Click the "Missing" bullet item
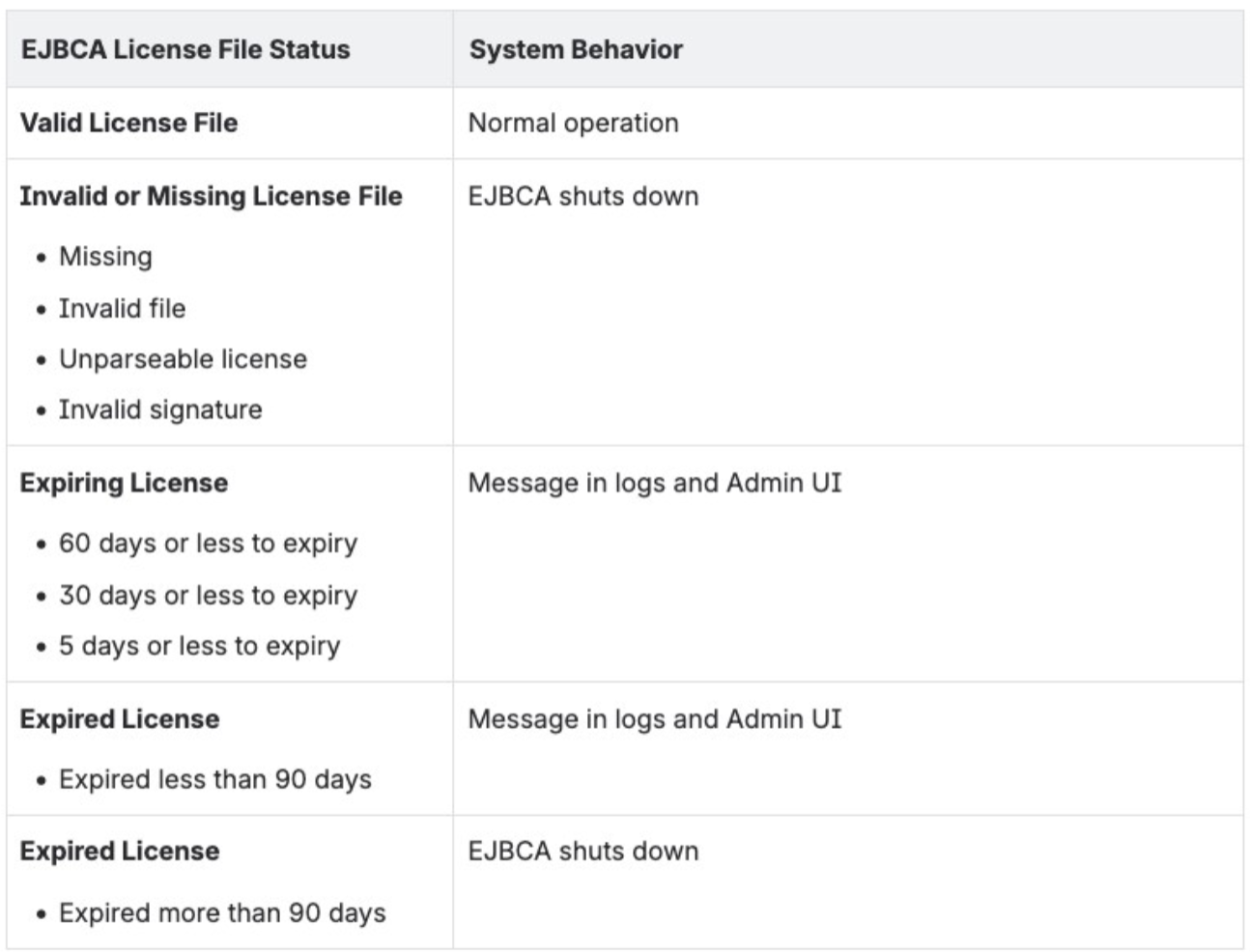 (105, 257)
